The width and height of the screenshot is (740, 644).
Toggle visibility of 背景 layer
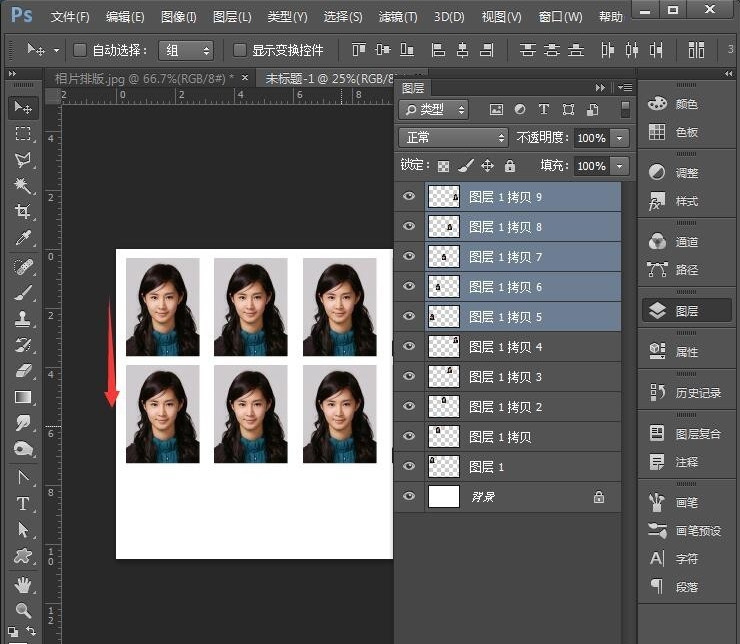pos(408,496)
